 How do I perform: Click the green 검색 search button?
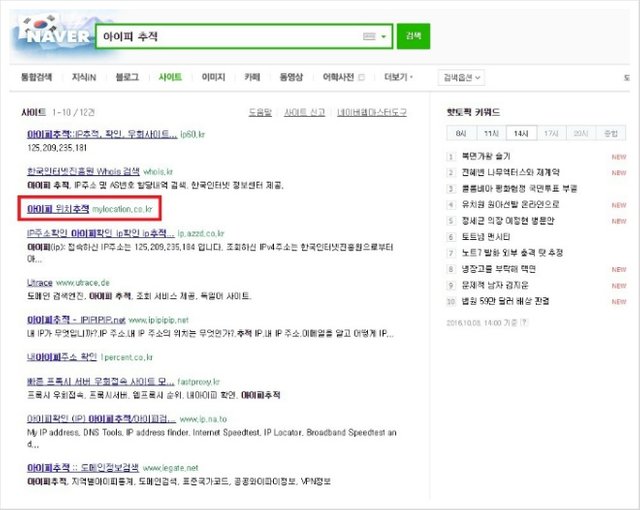413,36
